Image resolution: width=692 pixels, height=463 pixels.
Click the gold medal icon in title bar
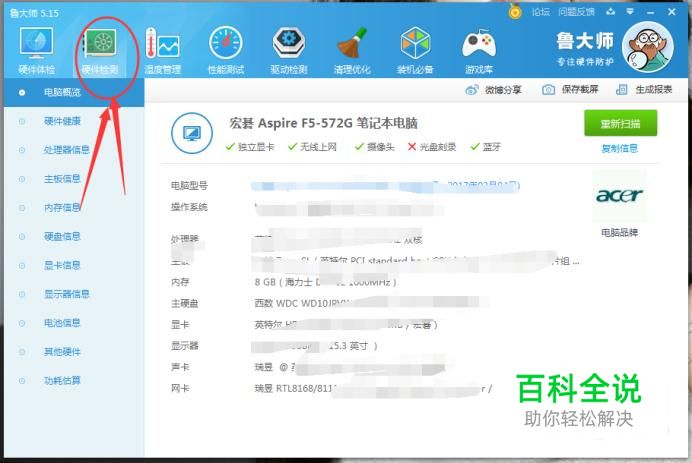pos(515,11)
